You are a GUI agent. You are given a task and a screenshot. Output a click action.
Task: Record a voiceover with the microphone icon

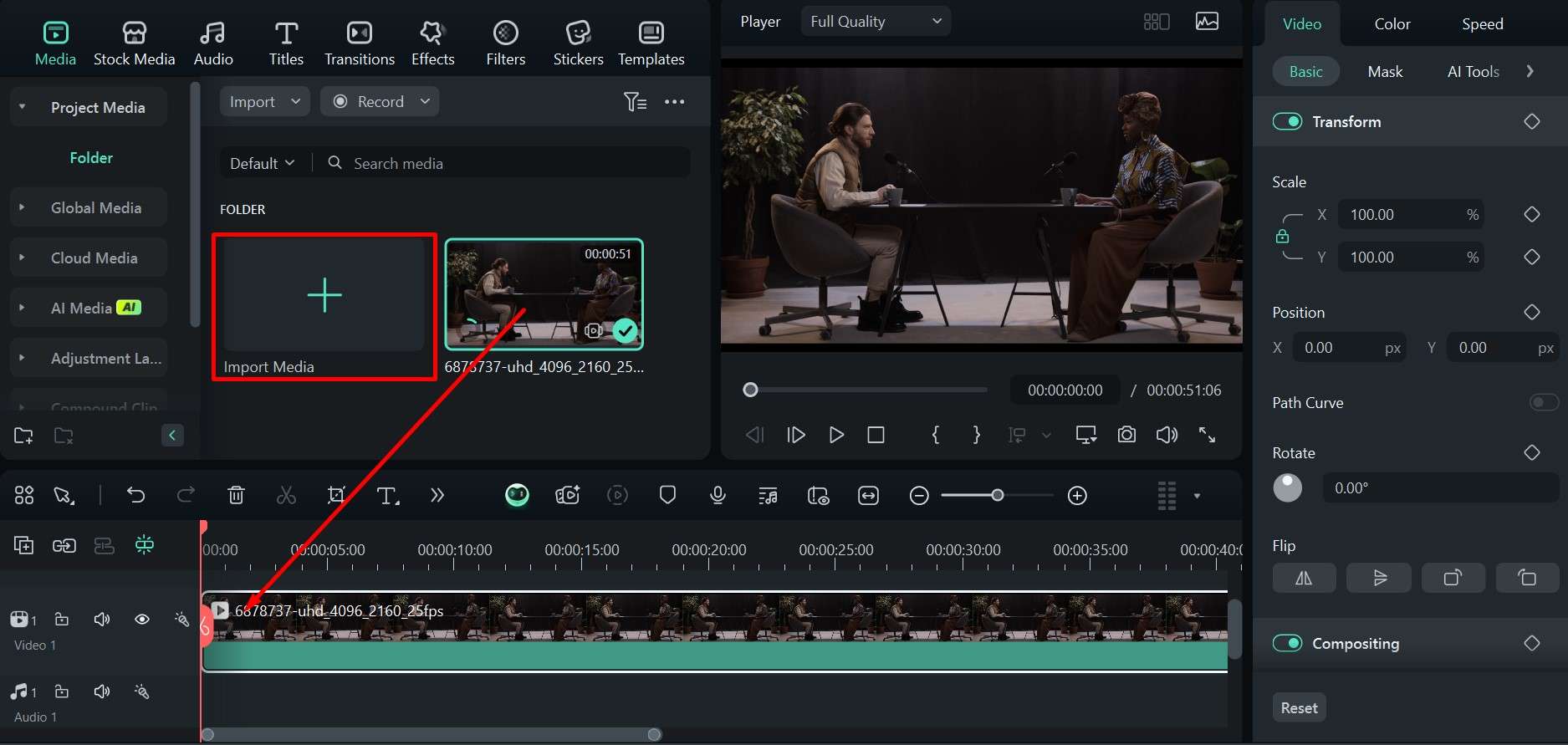point(718,496)
